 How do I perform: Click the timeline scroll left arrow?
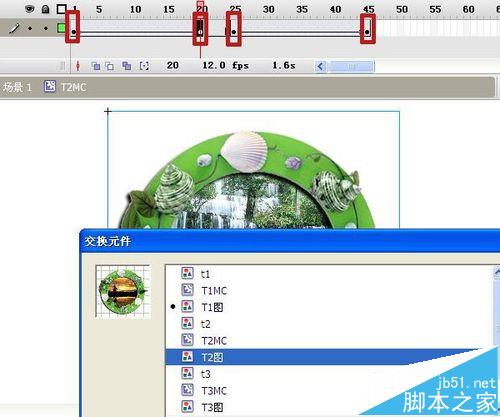click(320, 66)
